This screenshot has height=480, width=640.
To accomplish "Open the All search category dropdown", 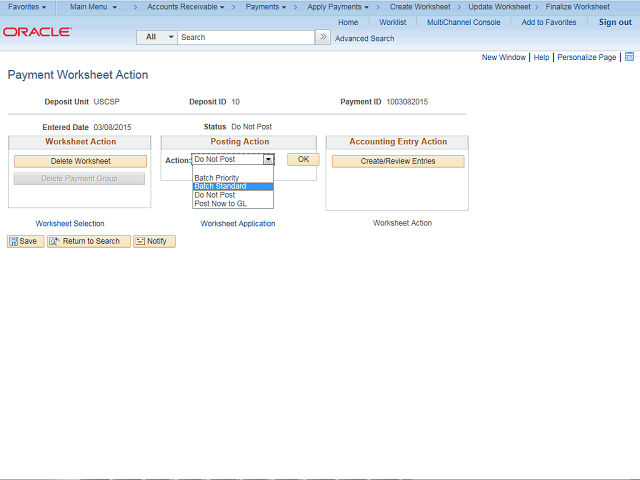I will [x=157, y=37].
